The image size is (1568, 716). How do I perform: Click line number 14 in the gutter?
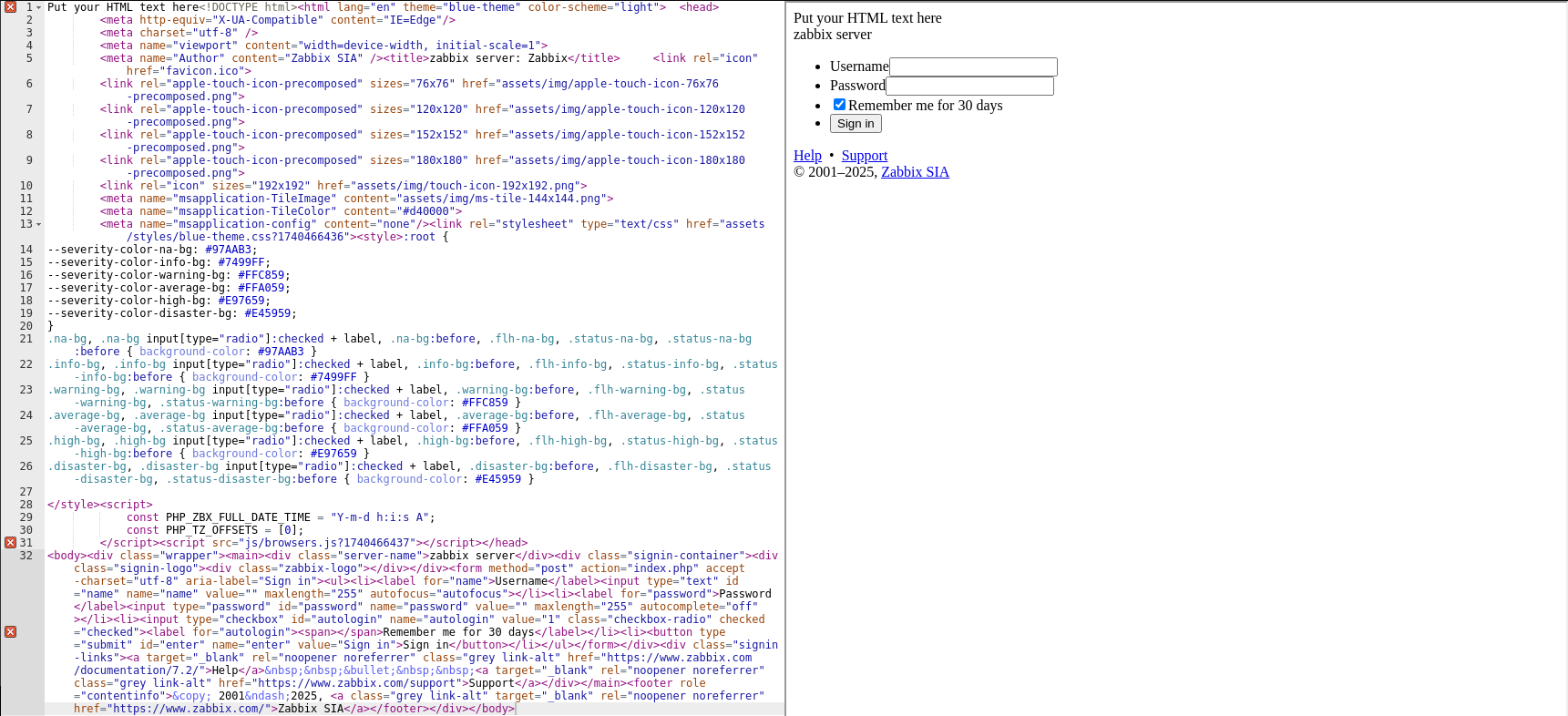click(26, 250)
